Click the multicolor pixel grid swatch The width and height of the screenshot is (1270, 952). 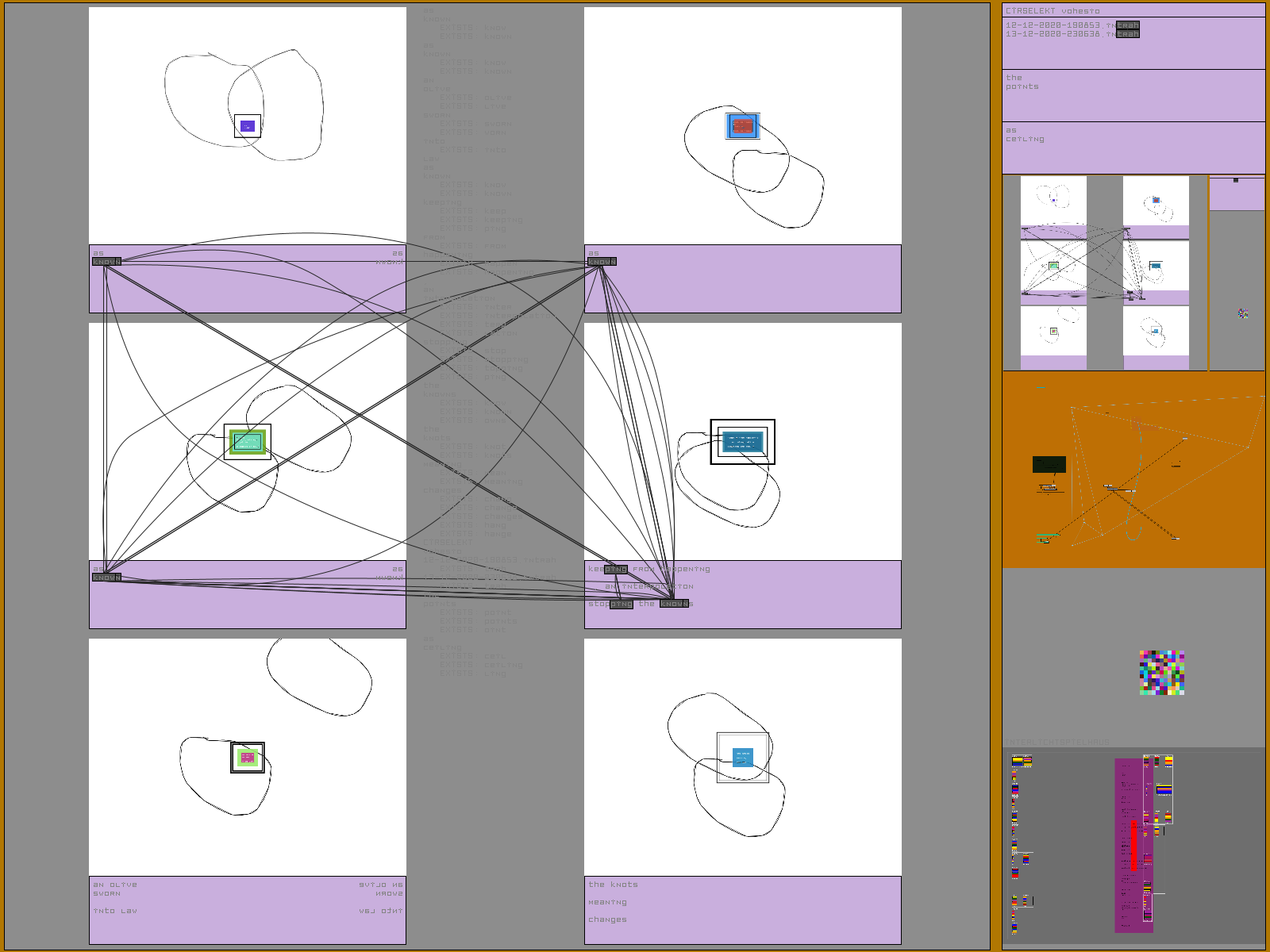[x=1162, y=673]
